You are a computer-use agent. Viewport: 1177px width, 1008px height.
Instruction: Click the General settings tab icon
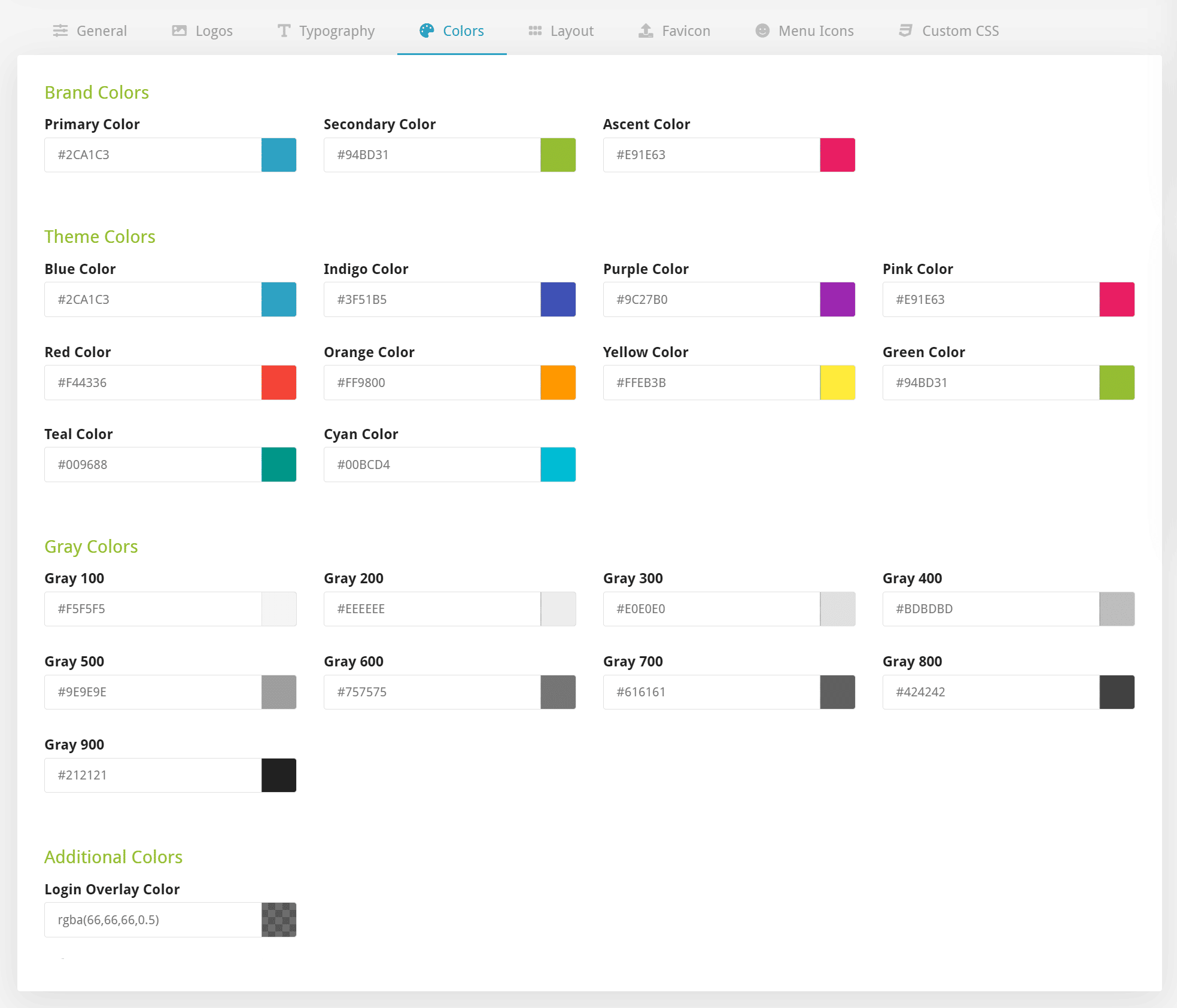pyautogui.click(x=61, y=30)
